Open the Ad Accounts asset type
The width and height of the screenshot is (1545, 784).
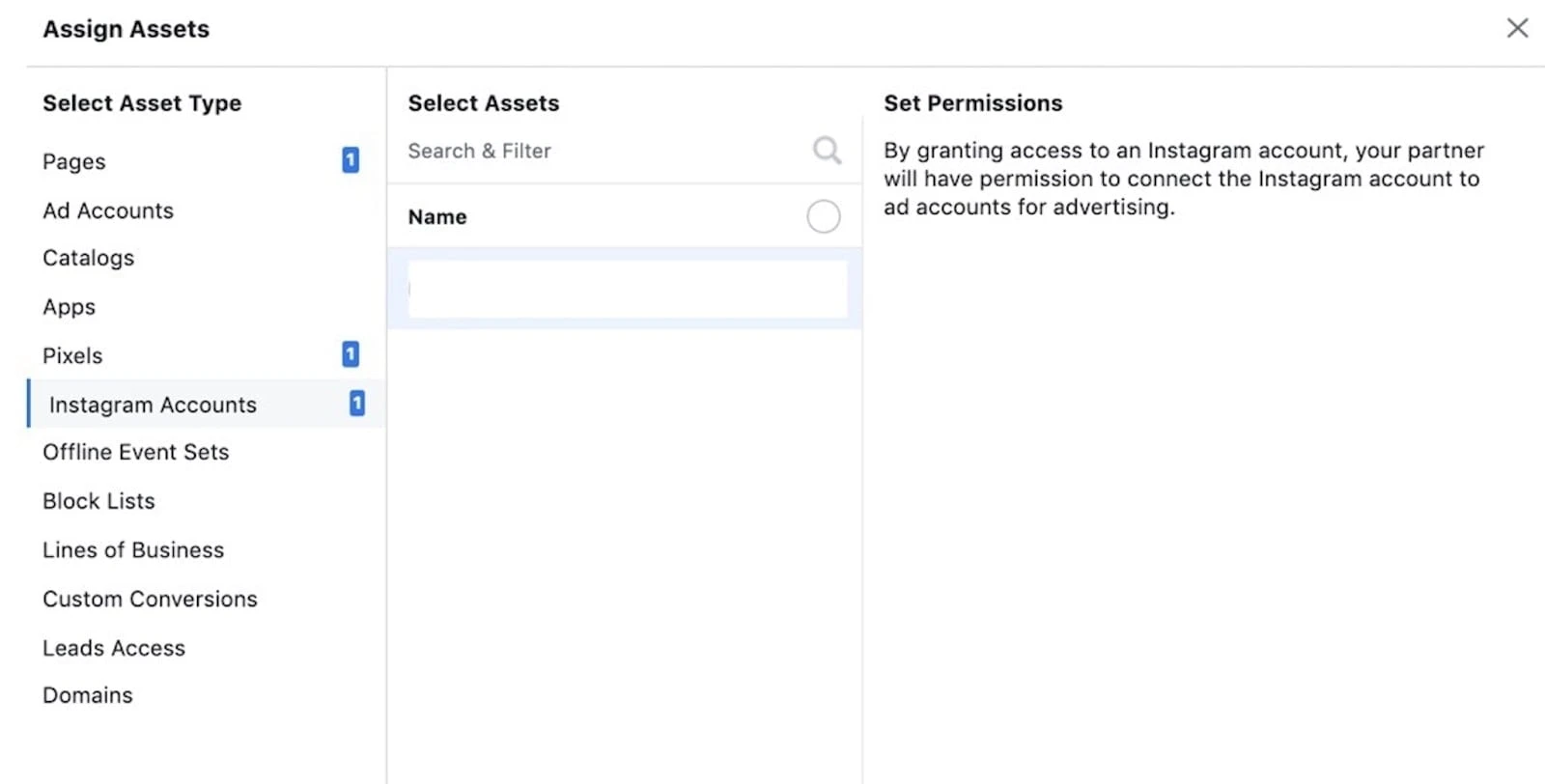pyautogui.click(x=108, y=210)
